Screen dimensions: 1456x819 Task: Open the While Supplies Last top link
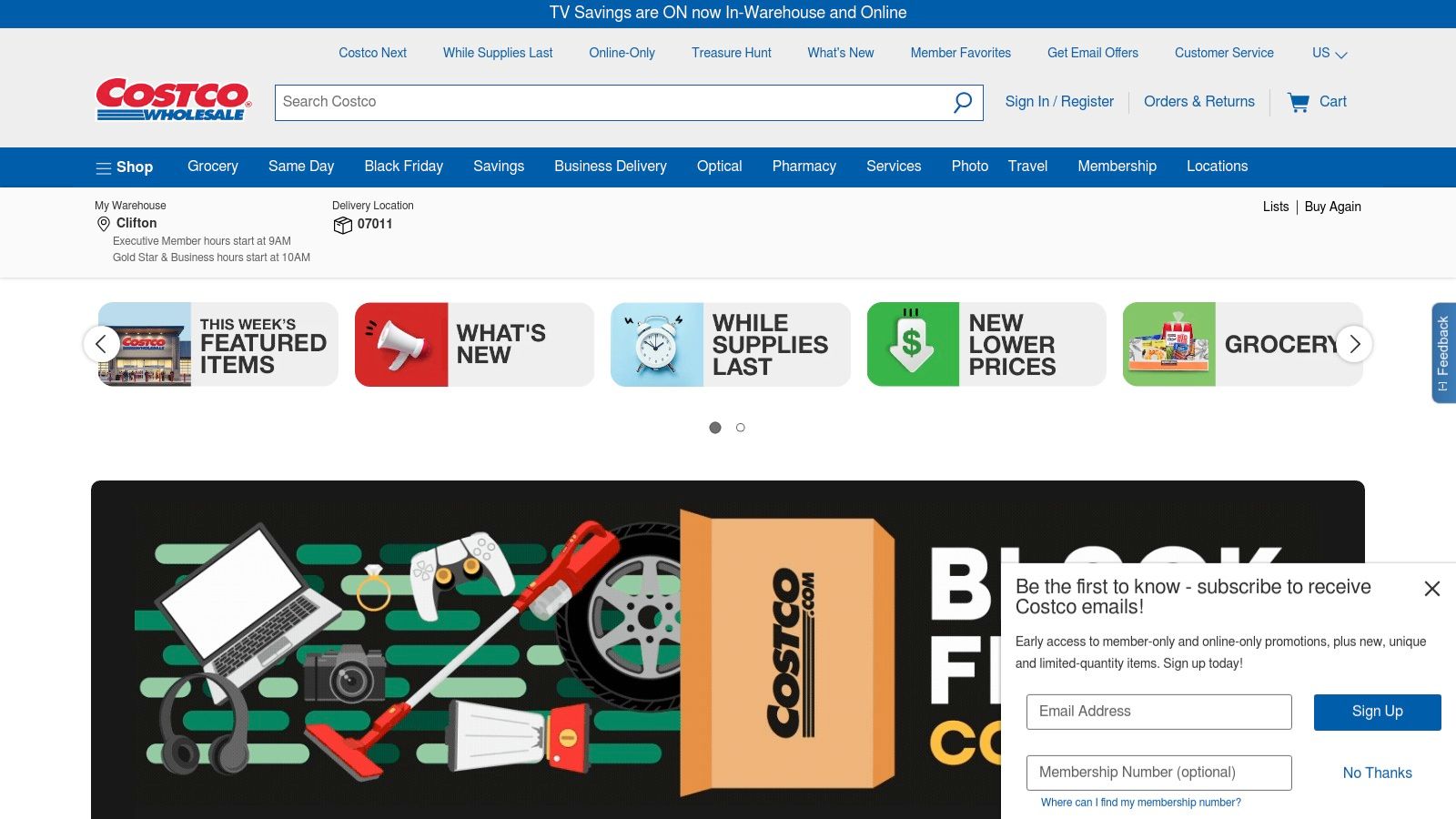pyautogui.click(x=498, y=53)
